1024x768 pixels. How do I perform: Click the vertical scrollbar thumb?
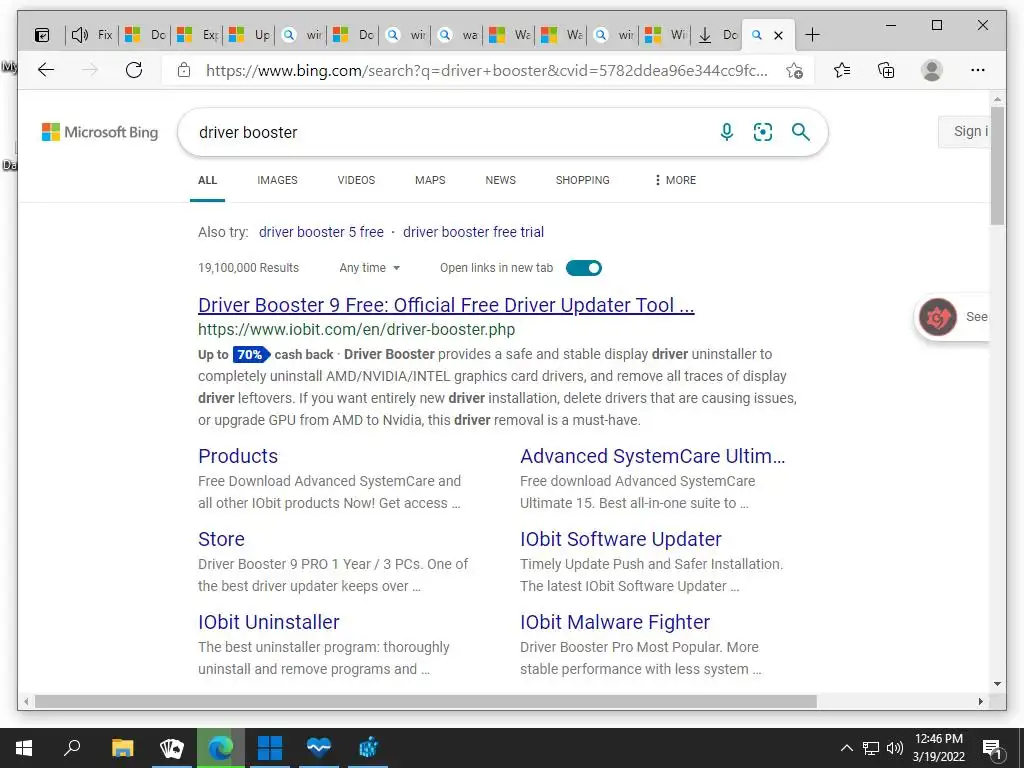[x=997, y=168]
